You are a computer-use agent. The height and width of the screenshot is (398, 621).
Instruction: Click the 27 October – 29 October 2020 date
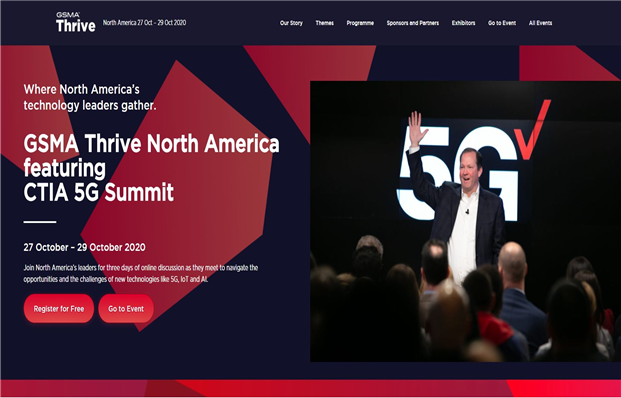click(84, 248)
